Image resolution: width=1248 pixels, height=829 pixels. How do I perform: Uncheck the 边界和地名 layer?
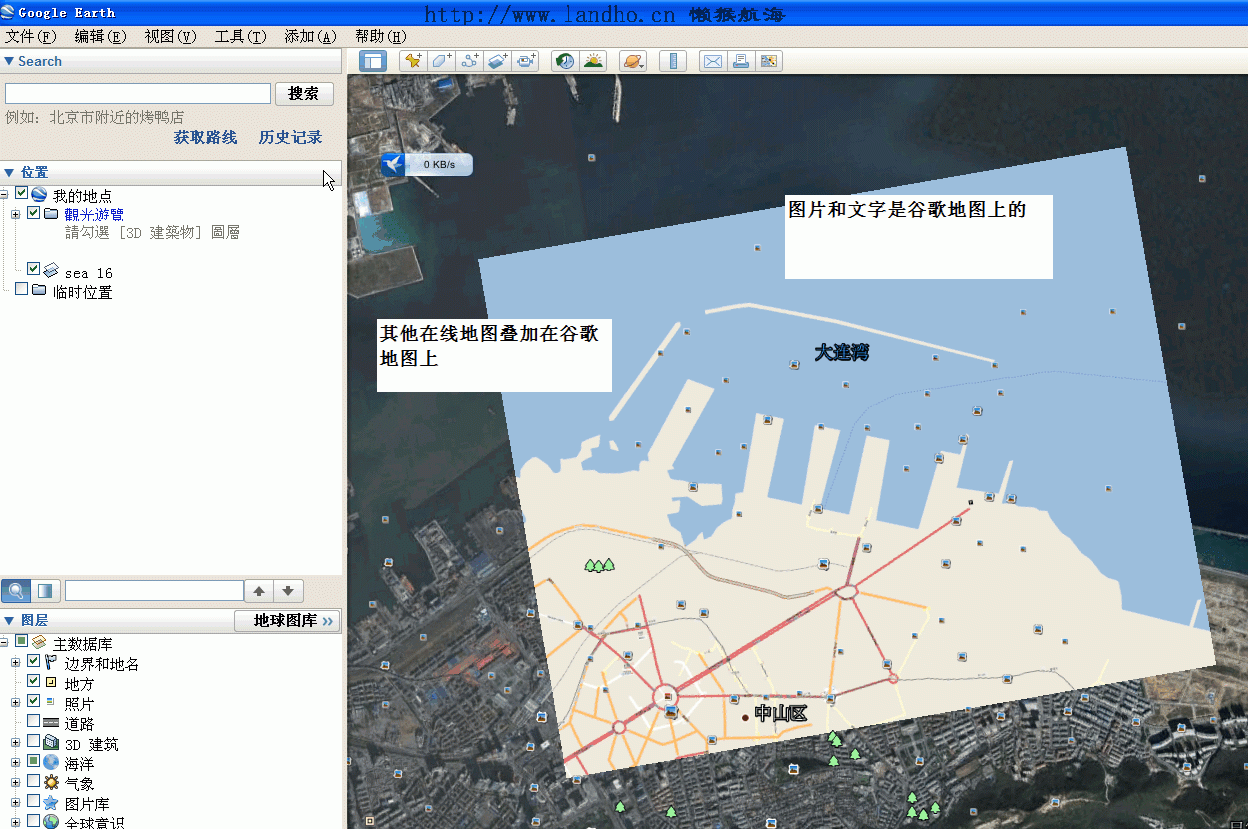tap(34, 662)
